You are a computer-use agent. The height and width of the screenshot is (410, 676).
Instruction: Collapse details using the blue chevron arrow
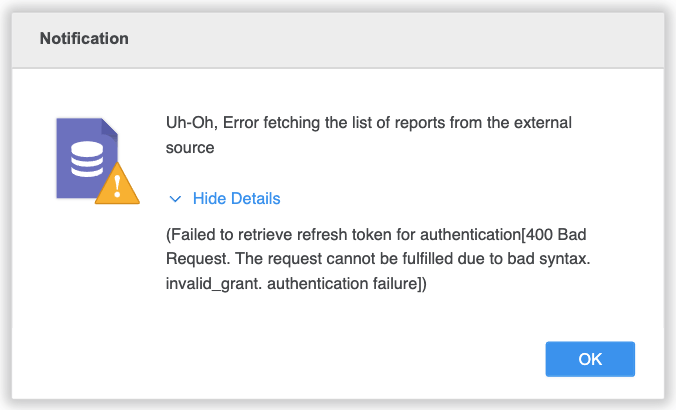tap(175, 199)
